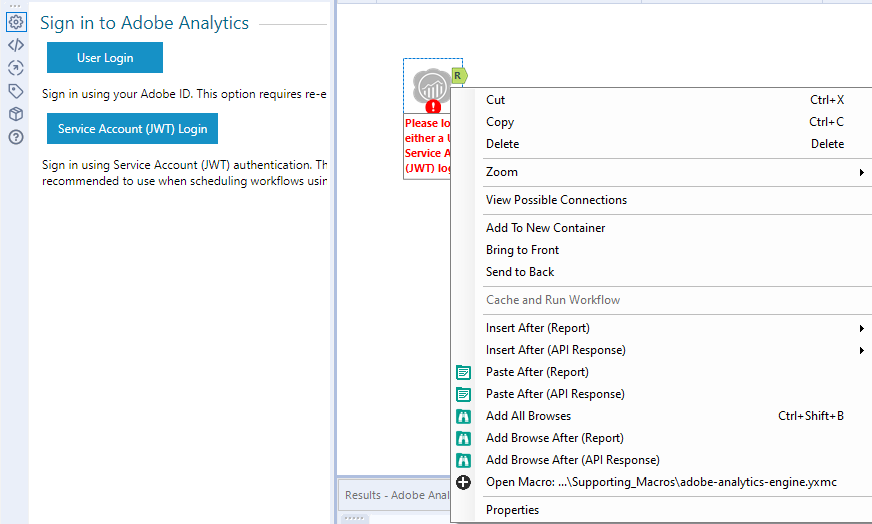Expand Insert After (Report) submenu arrow
The height and width of the screenshot is (524, 872).
[861, 328]
